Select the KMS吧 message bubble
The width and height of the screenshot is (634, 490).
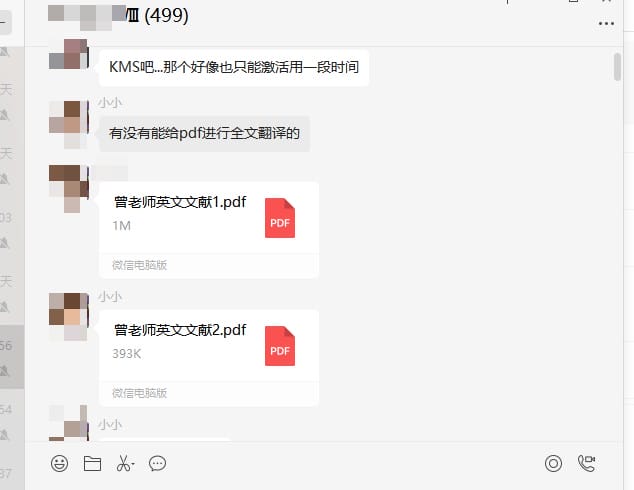[234, 67]
